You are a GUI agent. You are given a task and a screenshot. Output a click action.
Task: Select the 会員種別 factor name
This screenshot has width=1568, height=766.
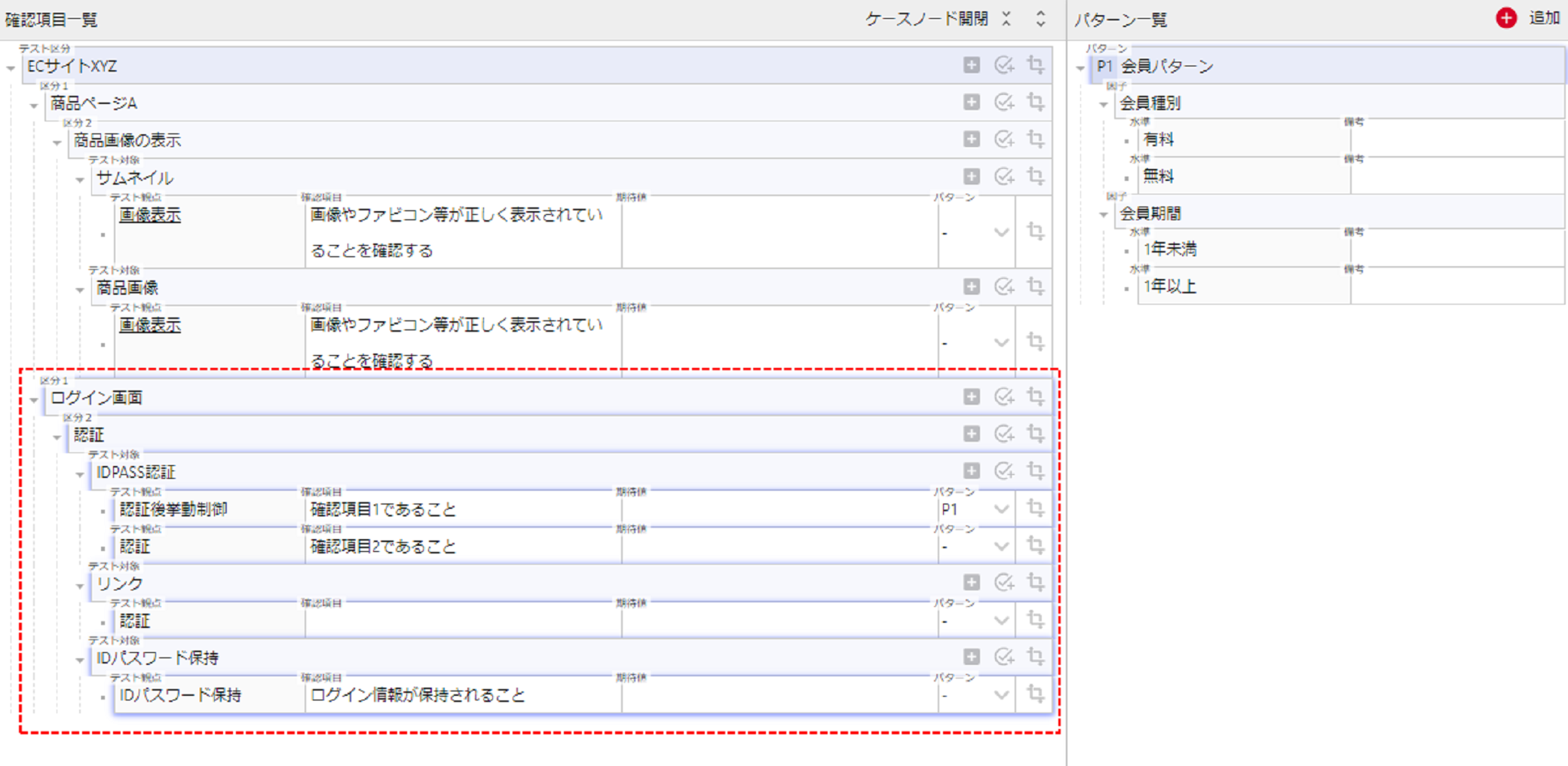pos(1150,103)
